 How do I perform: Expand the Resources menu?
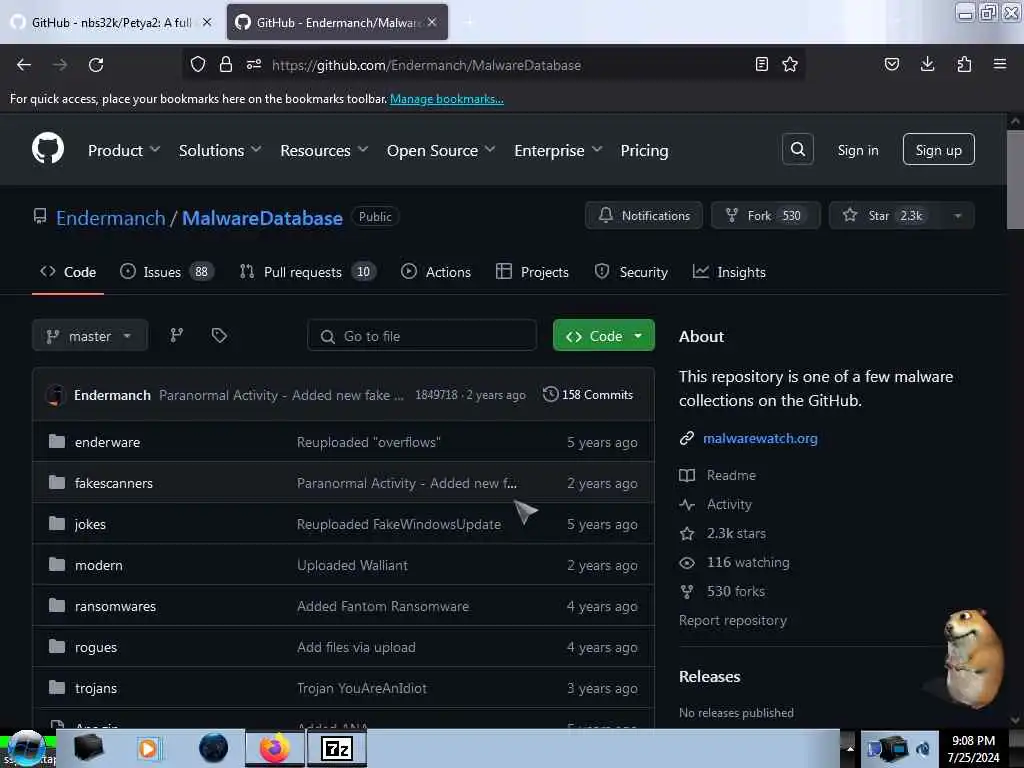(324, 150)
